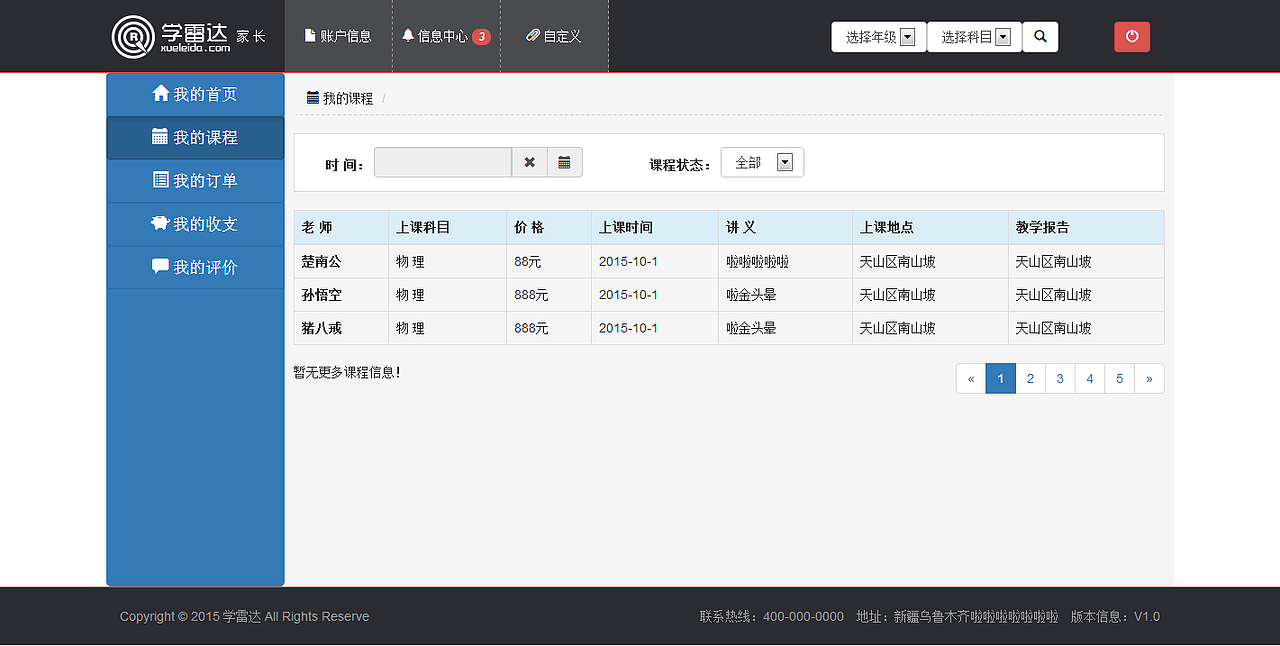
Task: Click the piggy bank icon beside 我的收支
Action: tap(160, 223)
